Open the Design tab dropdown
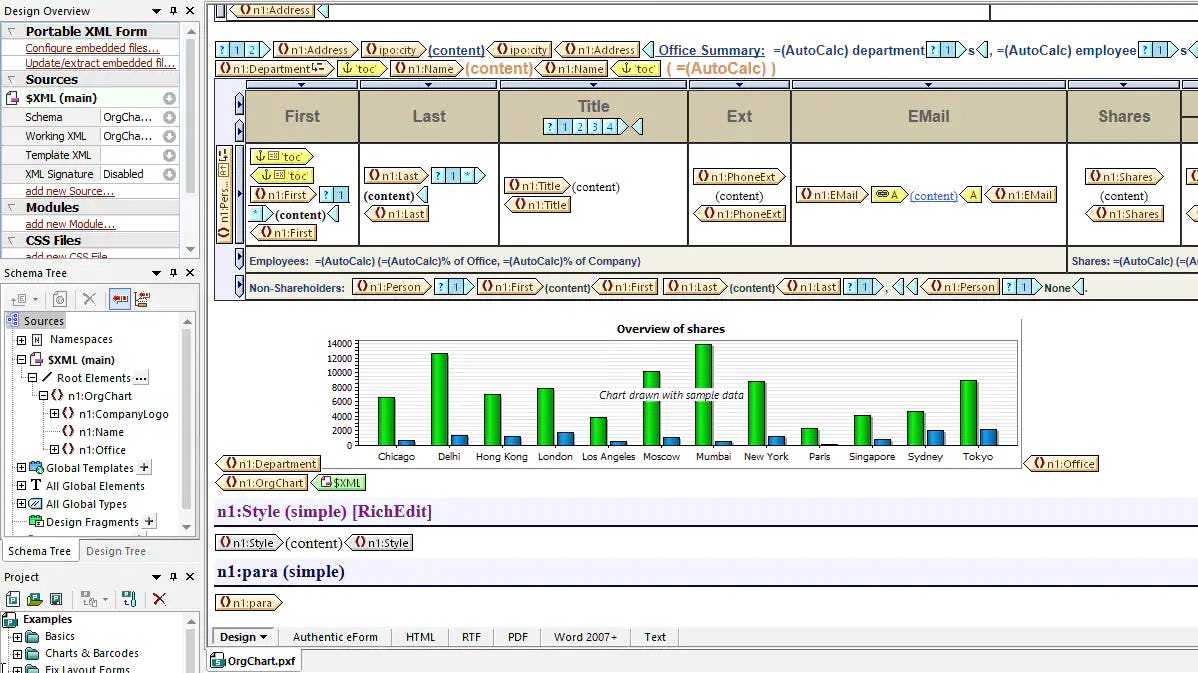The height and width of the screenshot is (673, 1198). coord(264,637)
